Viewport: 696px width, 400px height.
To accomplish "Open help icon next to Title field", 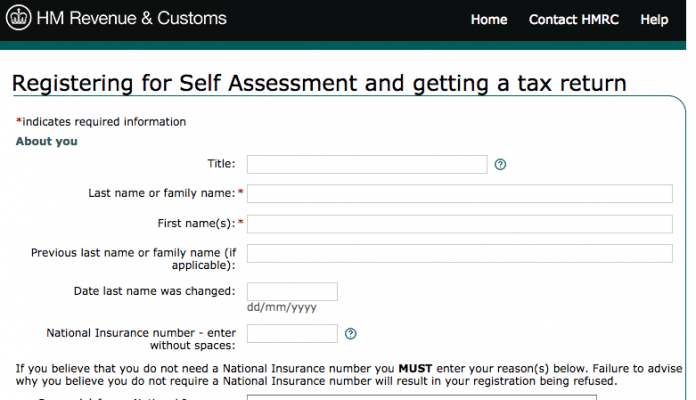I will coord(500,164).
